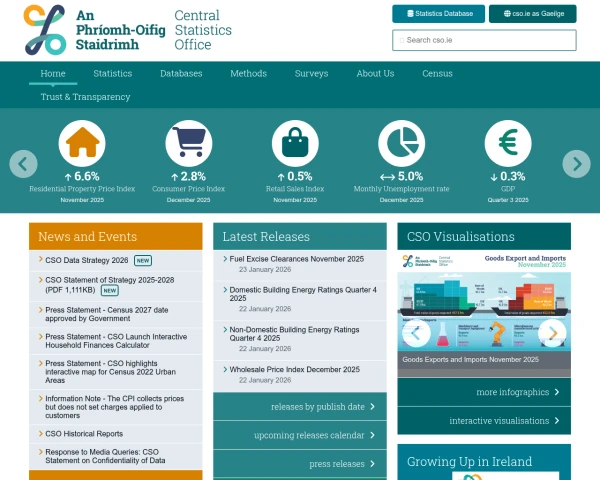Open Census 2022 Urban Areas press statement

tap(110, 372)
